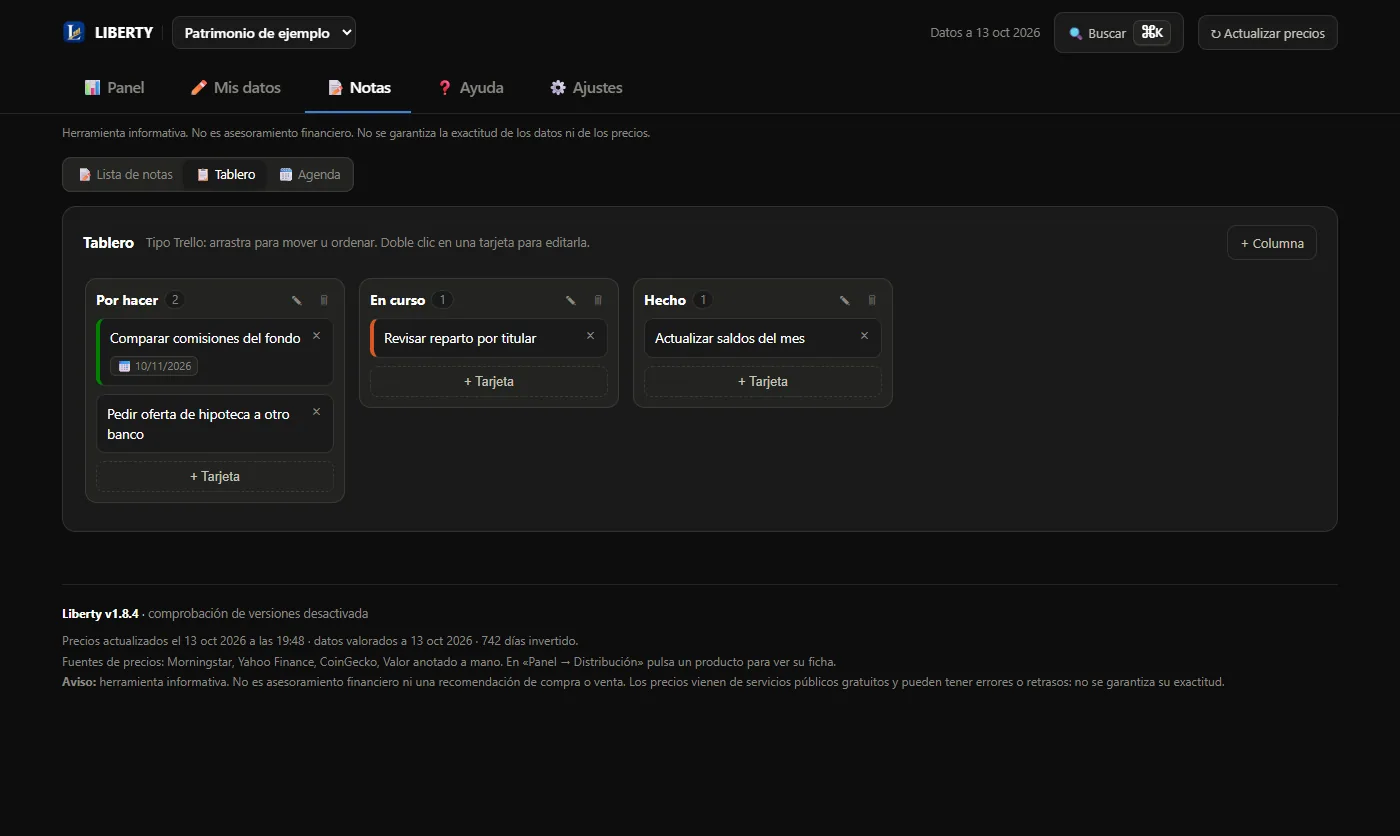Screen dimensions: 1400x836
Task: Go to the Mis datos tab
Action: pos(236,88)
